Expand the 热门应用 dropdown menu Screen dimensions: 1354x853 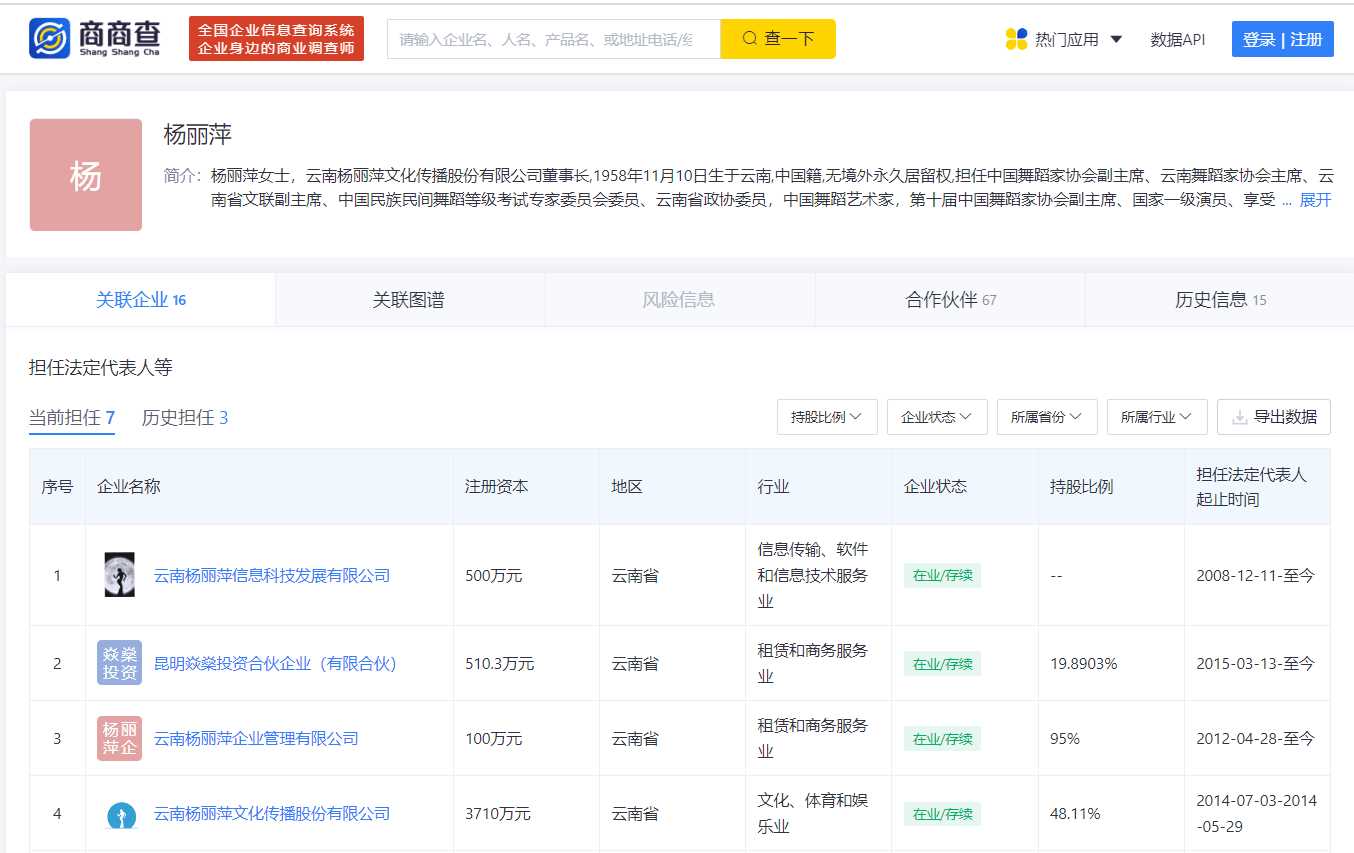[x=1116, y=40]
